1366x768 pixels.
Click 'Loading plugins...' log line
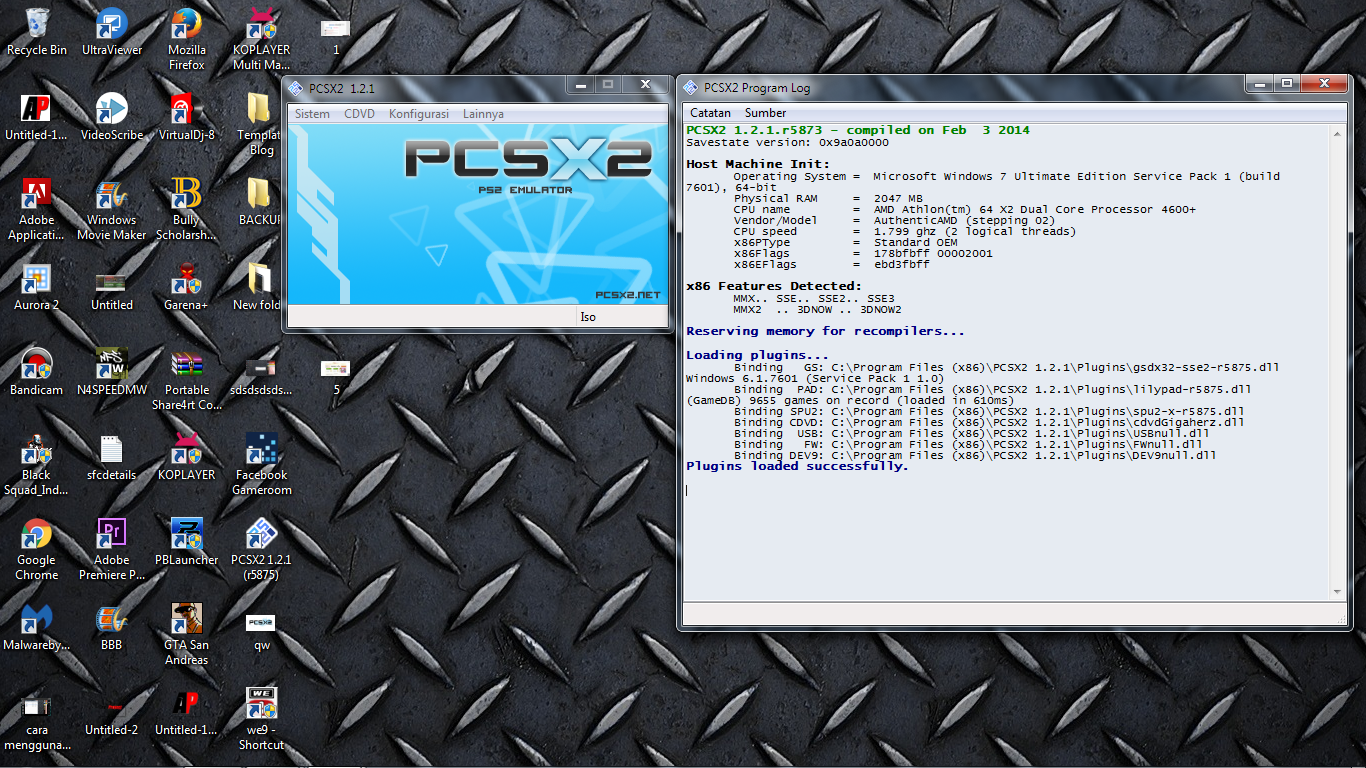click(757, 355)
